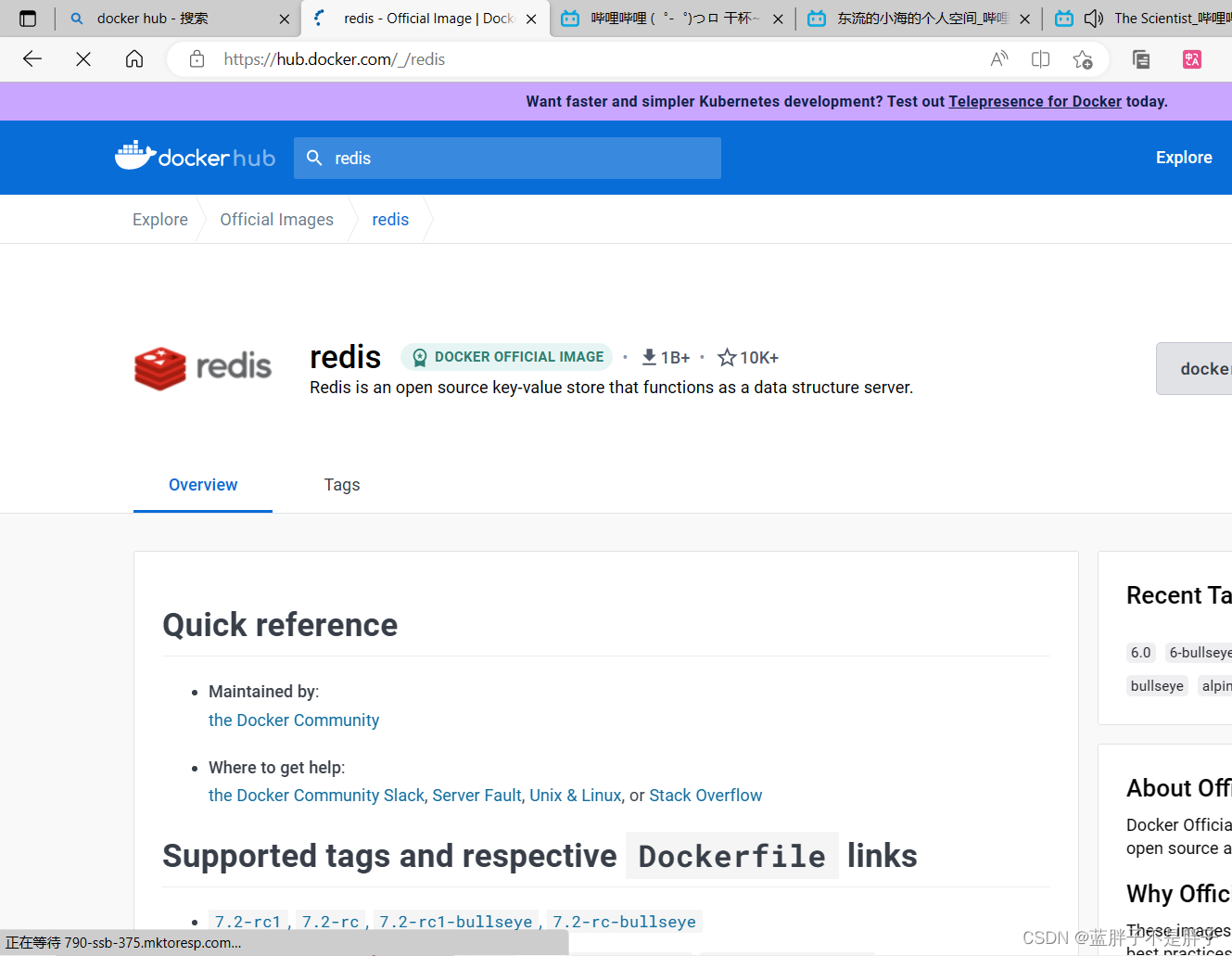Click the Official Images breadcrumb
The height and width of the screenshot is (956, 1232).
point(276,220)
